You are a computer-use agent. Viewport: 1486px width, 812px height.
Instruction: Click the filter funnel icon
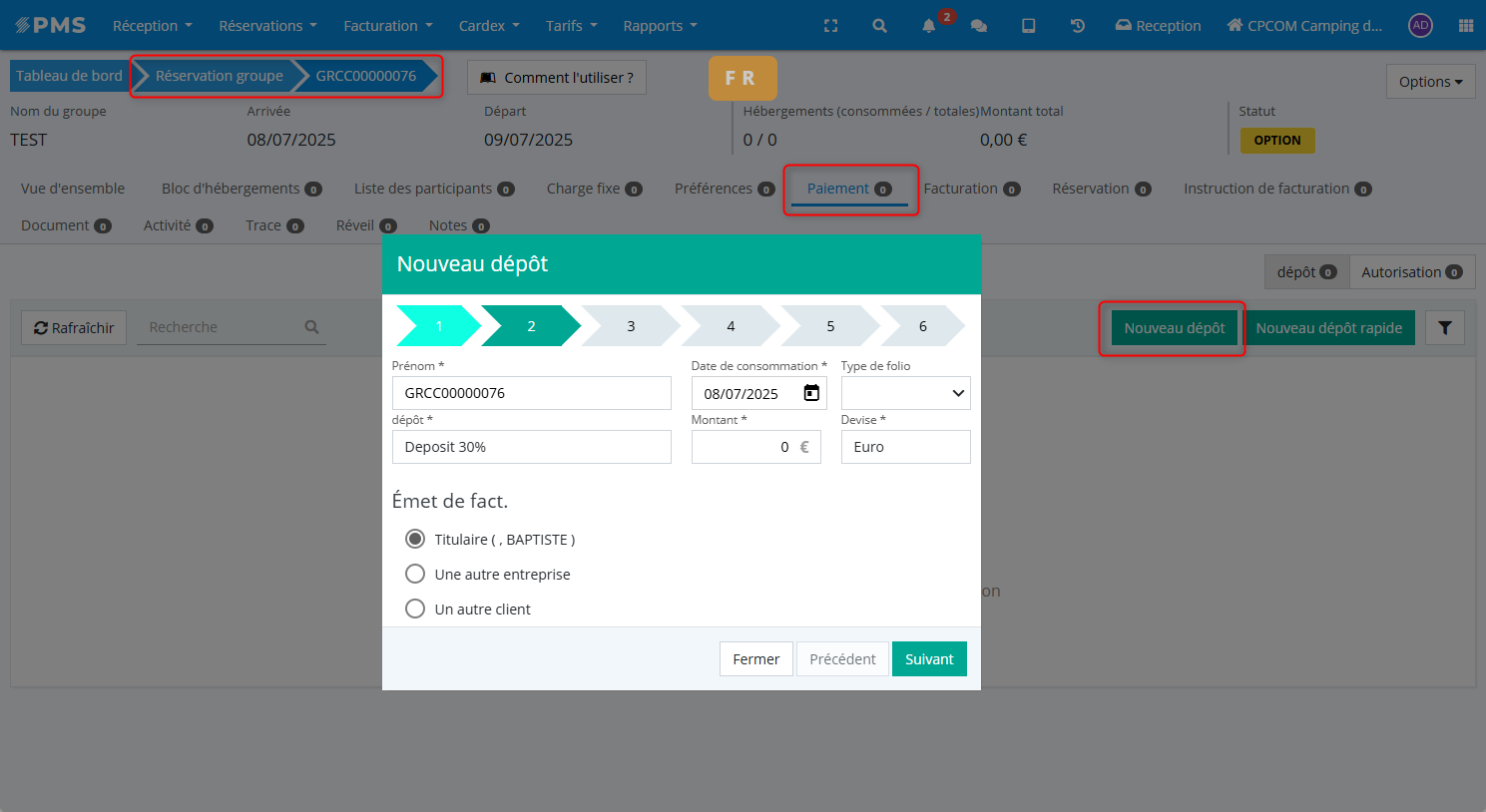click(x=1444, y=328)
